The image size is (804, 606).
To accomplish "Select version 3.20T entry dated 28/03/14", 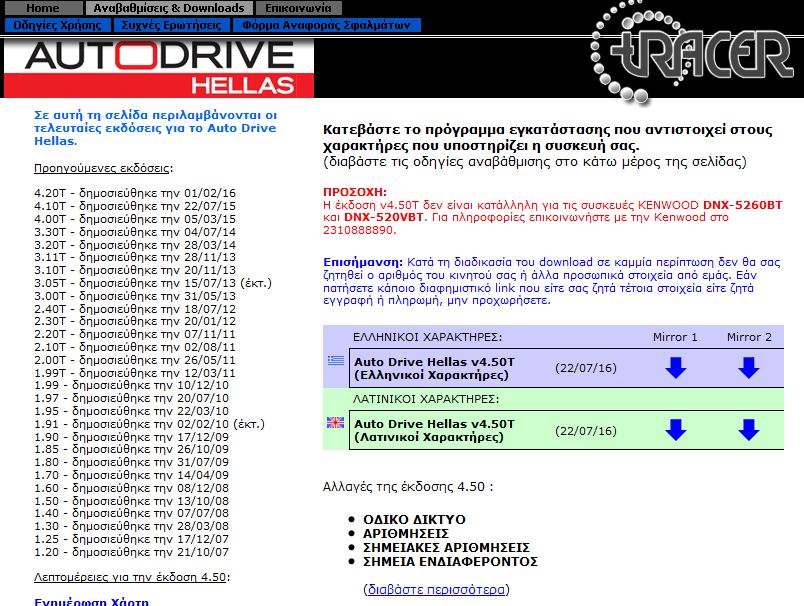I will pyautogui.click(x=135, y=245).
